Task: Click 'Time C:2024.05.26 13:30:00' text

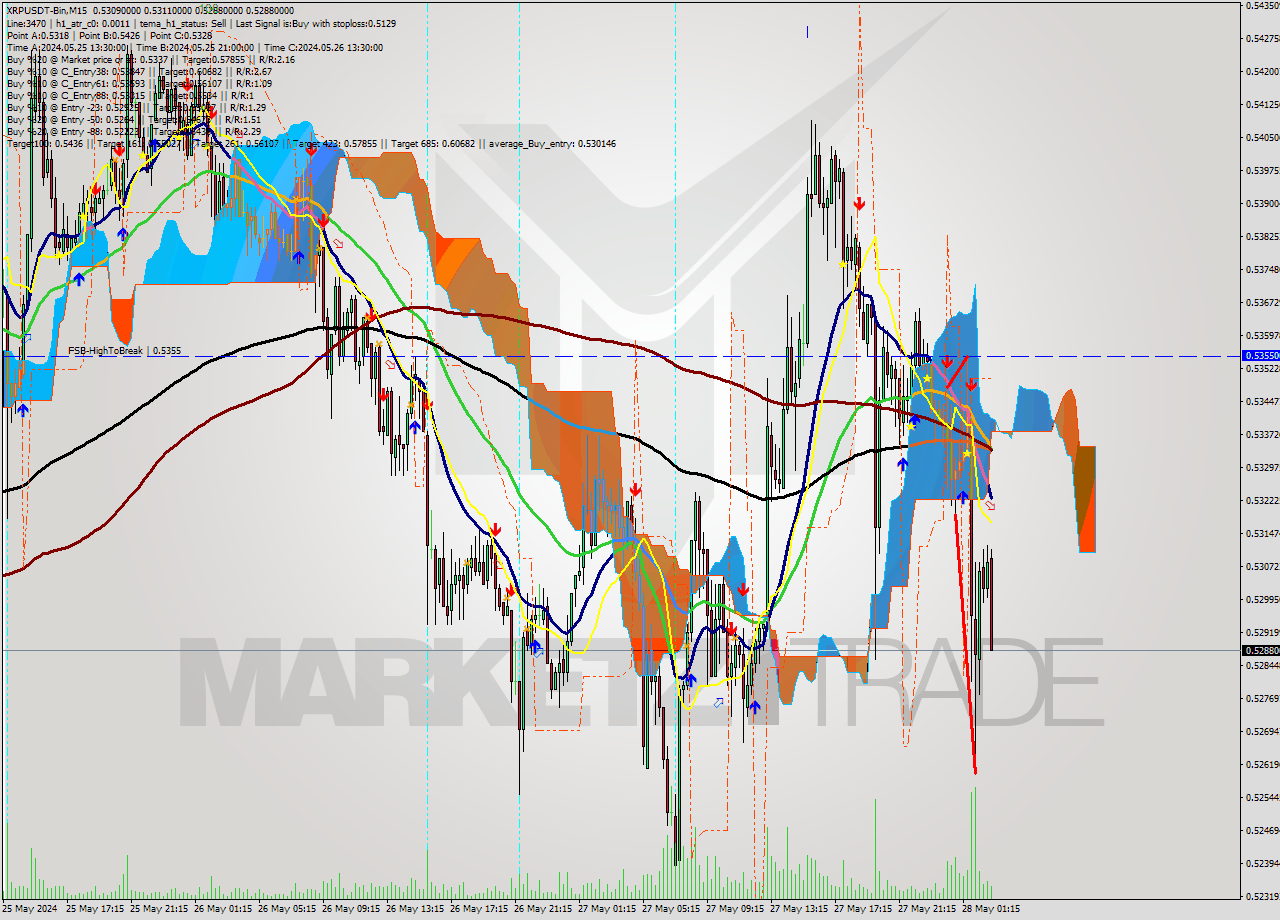Action: click(323, 47)
